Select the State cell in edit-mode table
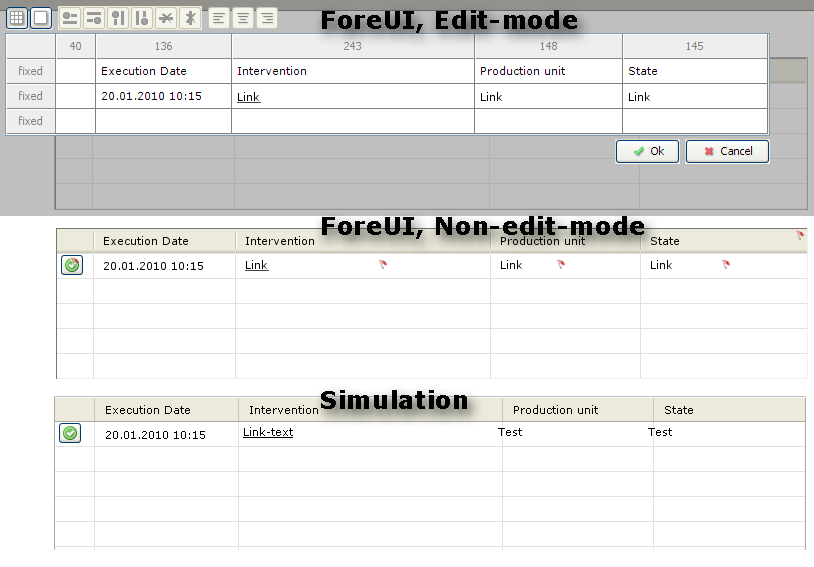Viewport: 814px width, 567px height. (x=695, y=71)
